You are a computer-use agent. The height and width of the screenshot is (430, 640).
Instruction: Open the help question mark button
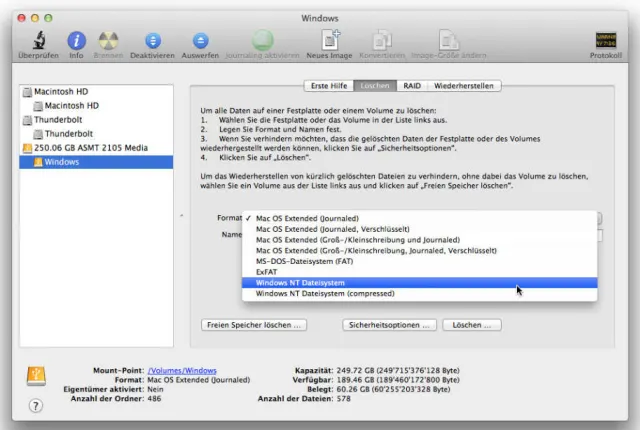36,406
